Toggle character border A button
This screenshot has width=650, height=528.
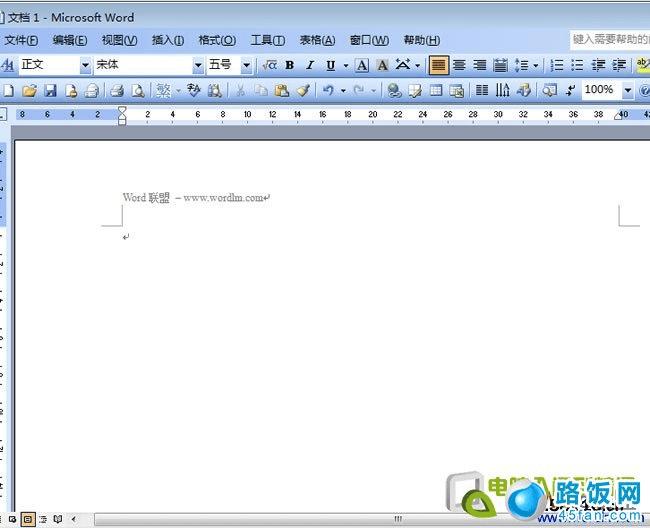tap(362, 65)
